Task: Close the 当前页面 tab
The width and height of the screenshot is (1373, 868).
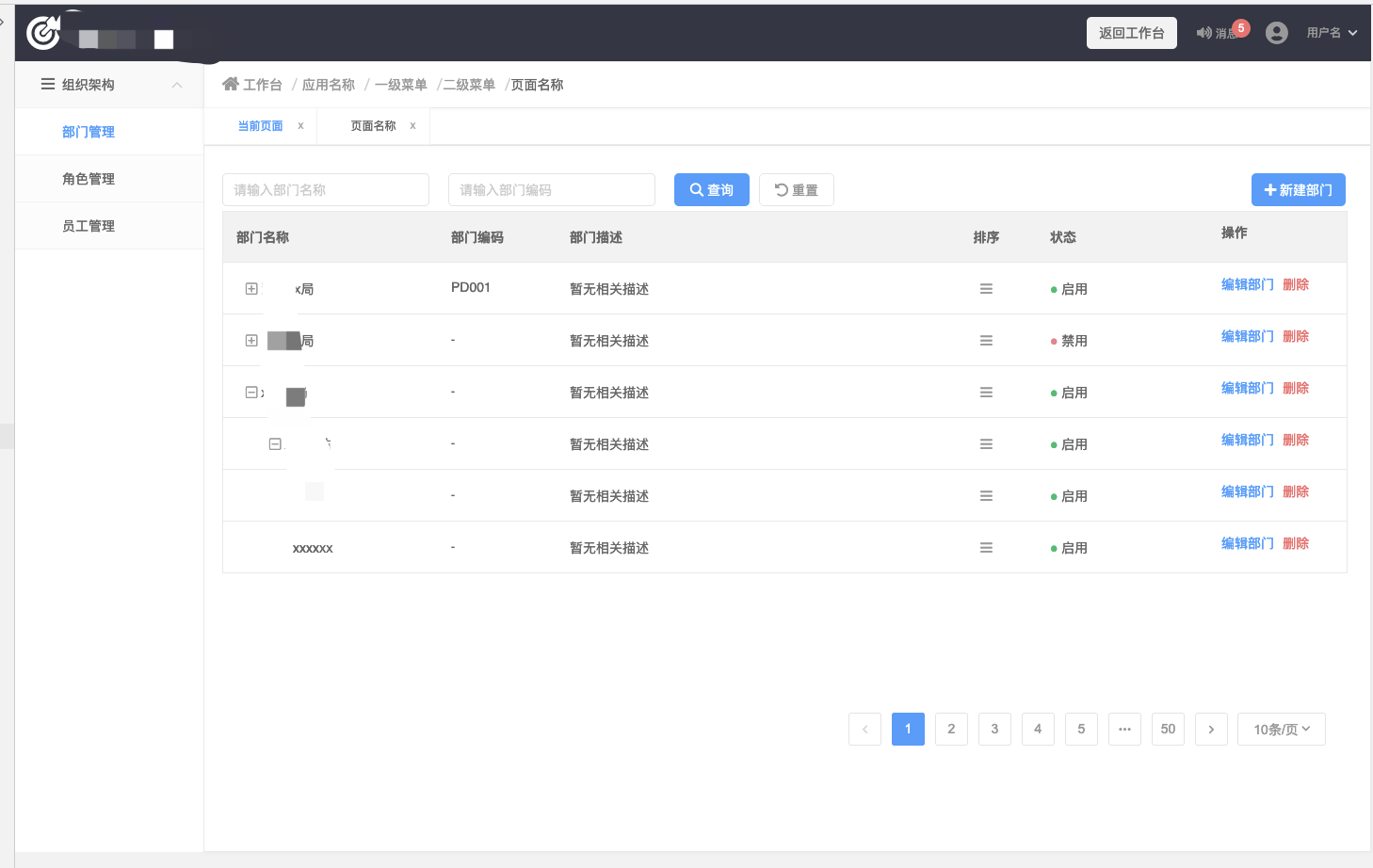Action: coord(300,126)
